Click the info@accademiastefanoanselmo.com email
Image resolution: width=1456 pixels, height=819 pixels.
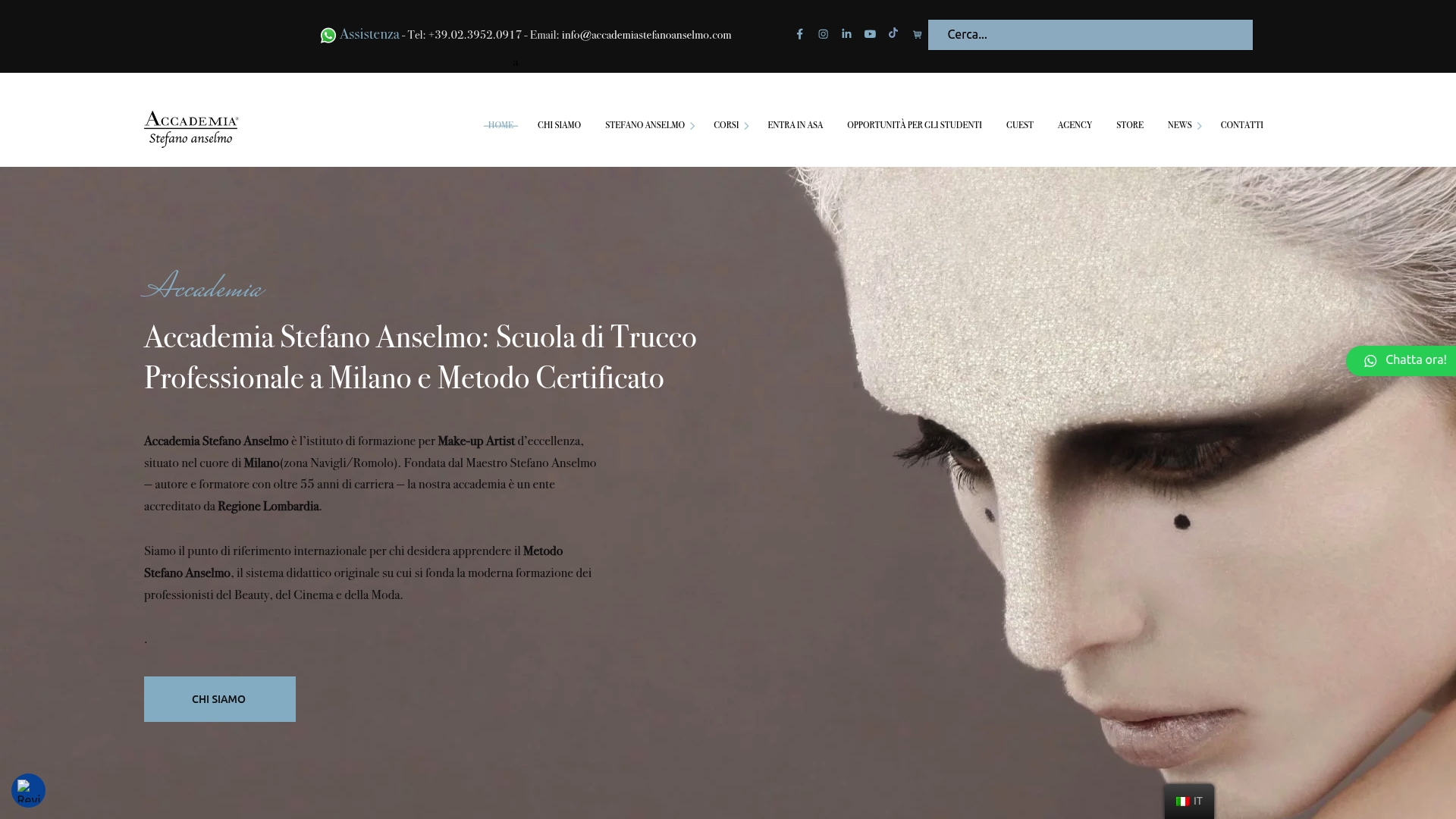click(x=646, y=35)
